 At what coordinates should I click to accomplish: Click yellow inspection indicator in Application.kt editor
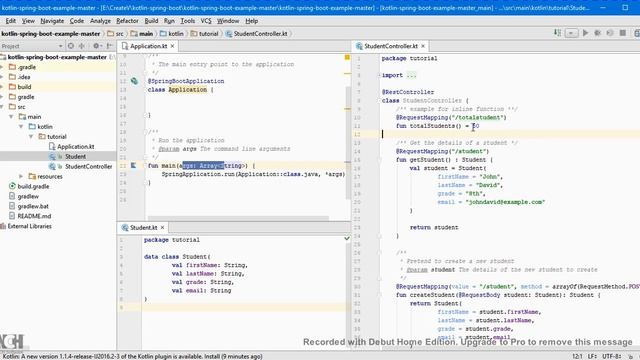[x=347, y=58]
